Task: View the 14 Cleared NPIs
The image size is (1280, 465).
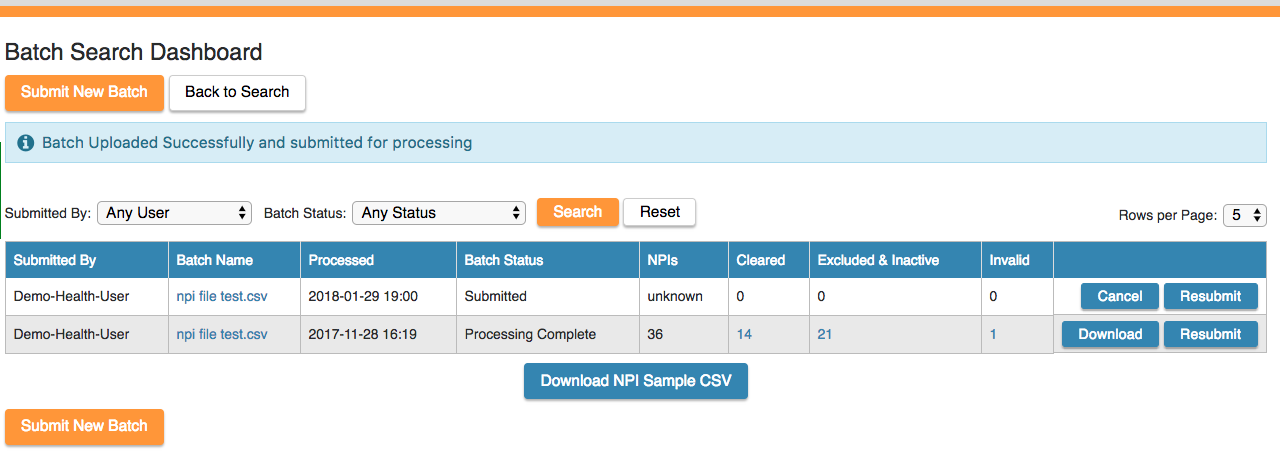Action: point(744,334)
